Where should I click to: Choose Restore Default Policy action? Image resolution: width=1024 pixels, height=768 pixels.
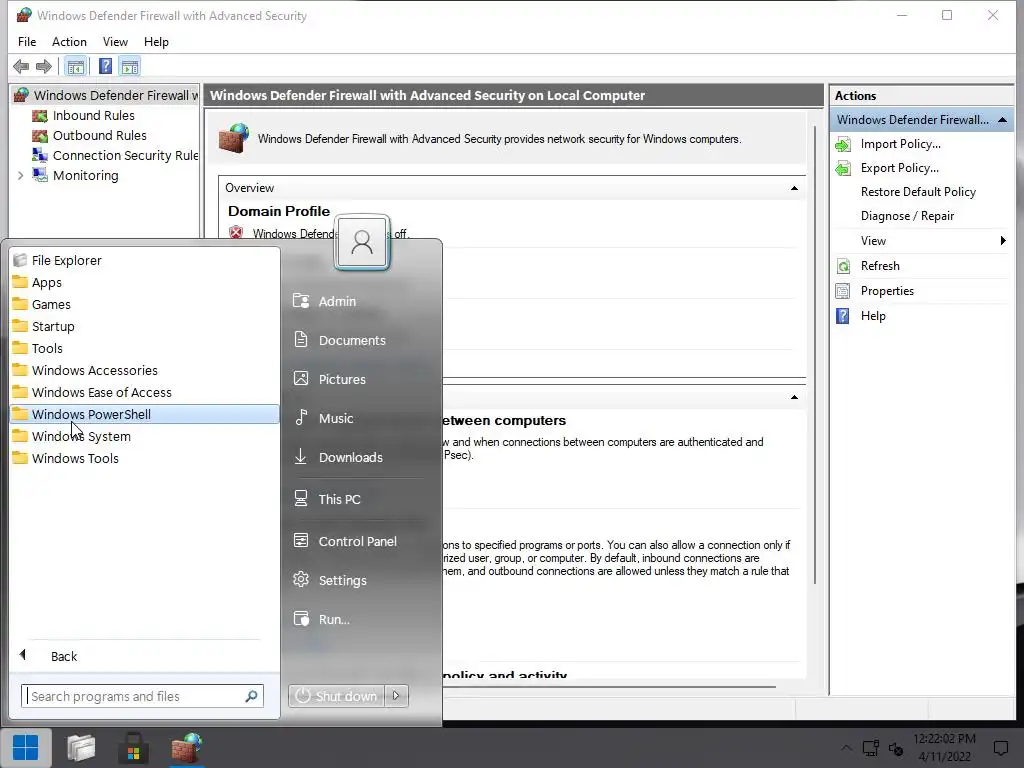pyautogui.click(x=918, y=192)
